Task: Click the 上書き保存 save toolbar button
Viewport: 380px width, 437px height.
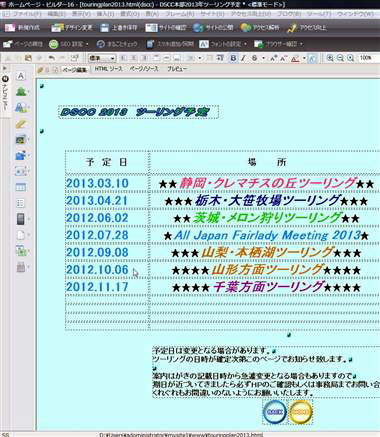Action: tap(119, 27)
